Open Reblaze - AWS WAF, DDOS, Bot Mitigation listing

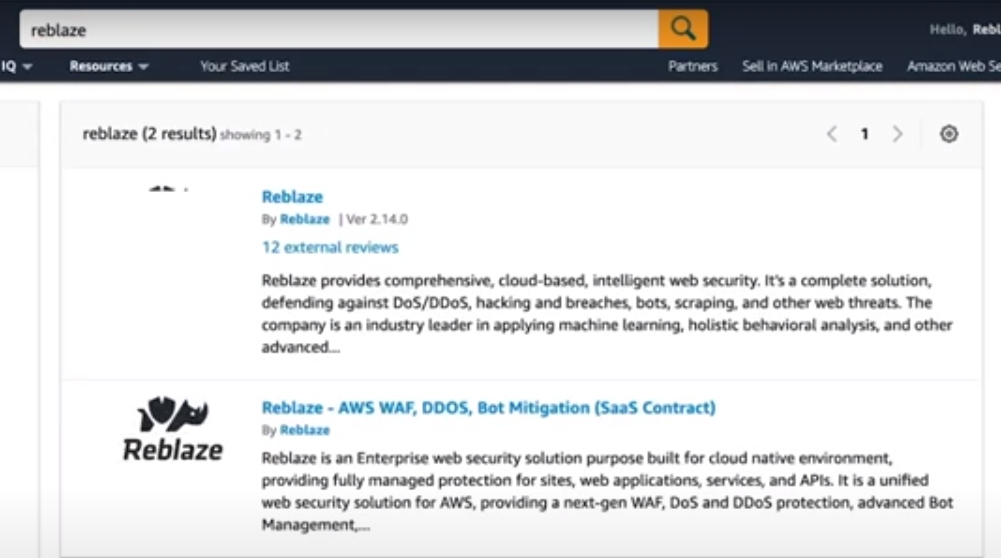(488, 408)
